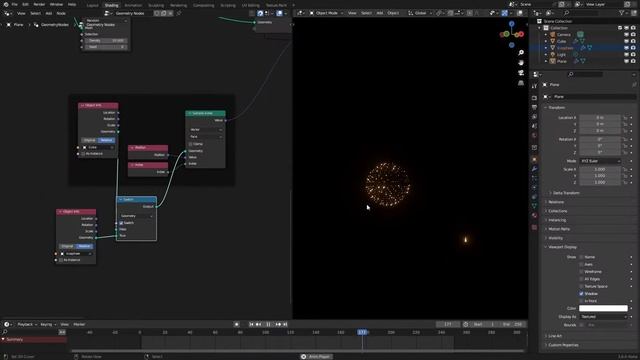The height and width of the screenshot is (360, 640).
Task: Open the Object properties tab icon
Action: pos(534,159)
